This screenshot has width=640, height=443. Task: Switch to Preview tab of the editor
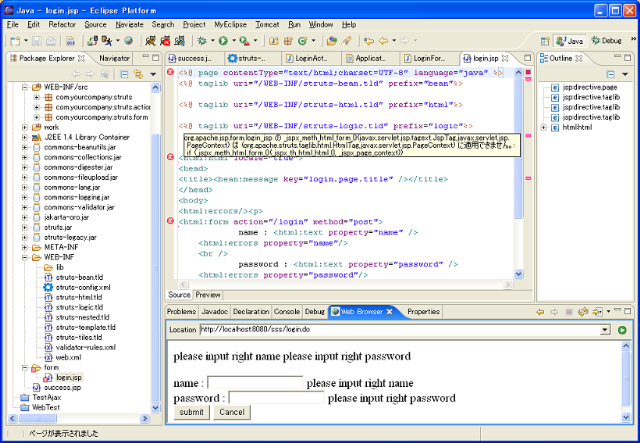coord(208,295)
